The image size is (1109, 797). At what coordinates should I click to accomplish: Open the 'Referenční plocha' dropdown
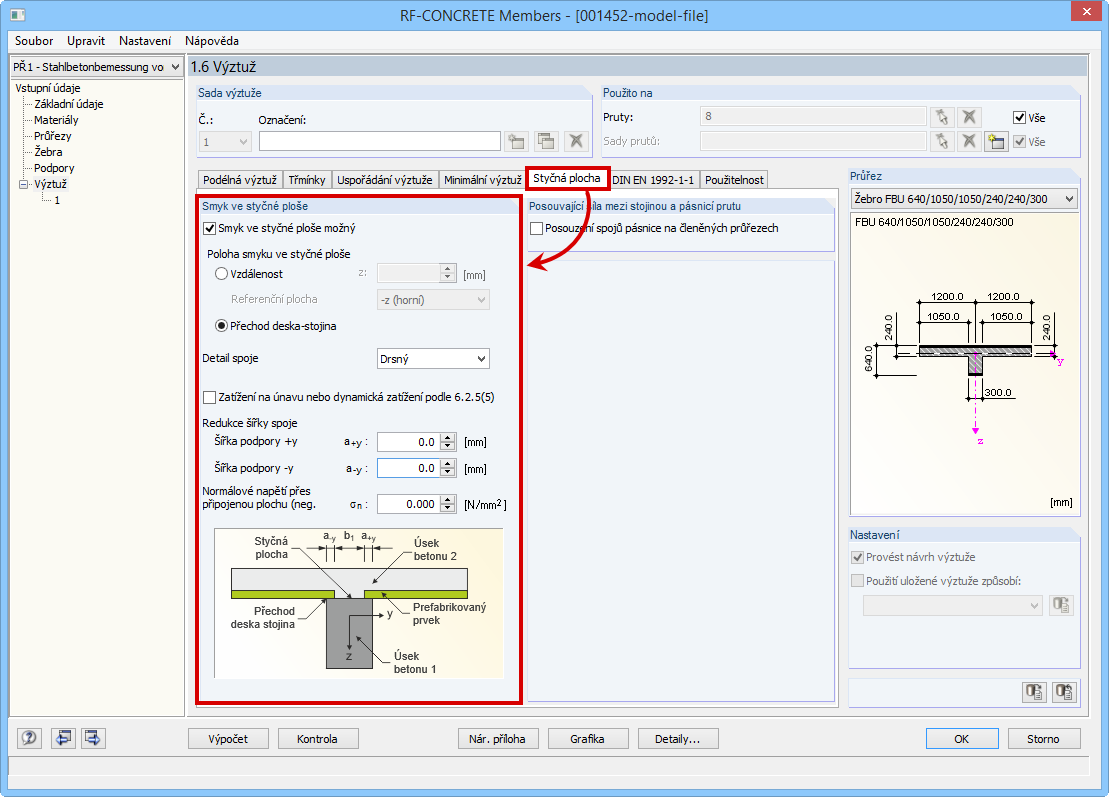point(433,300)
